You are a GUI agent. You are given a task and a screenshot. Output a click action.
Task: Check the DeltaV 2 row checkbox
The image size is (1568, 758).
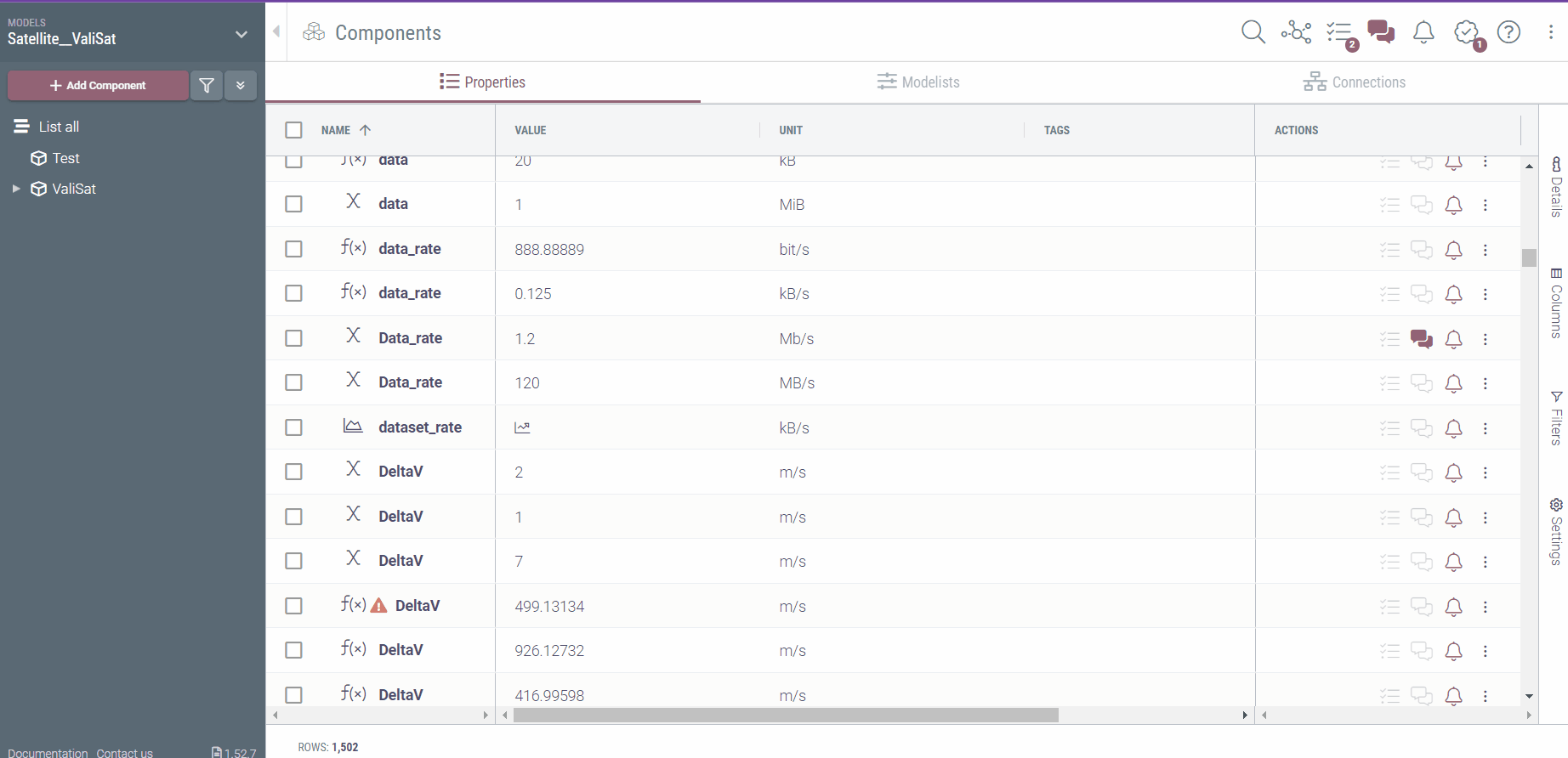coord(293,472)
